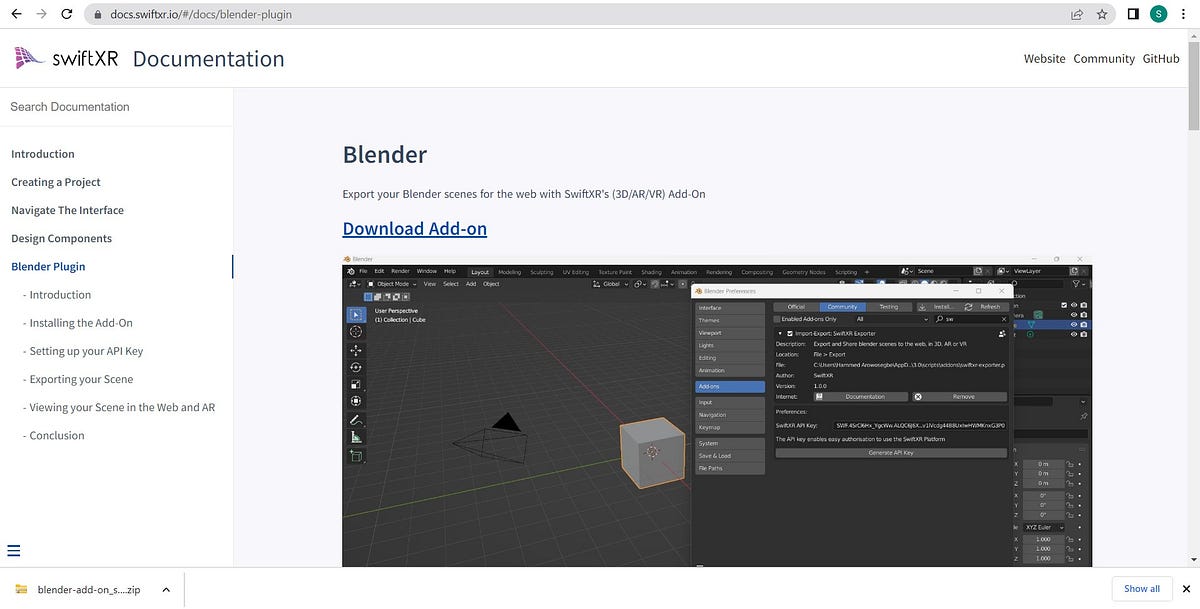Click the Google profile avatar icon
This screenshot has width=1200, height=609.
click(1158, 14)
